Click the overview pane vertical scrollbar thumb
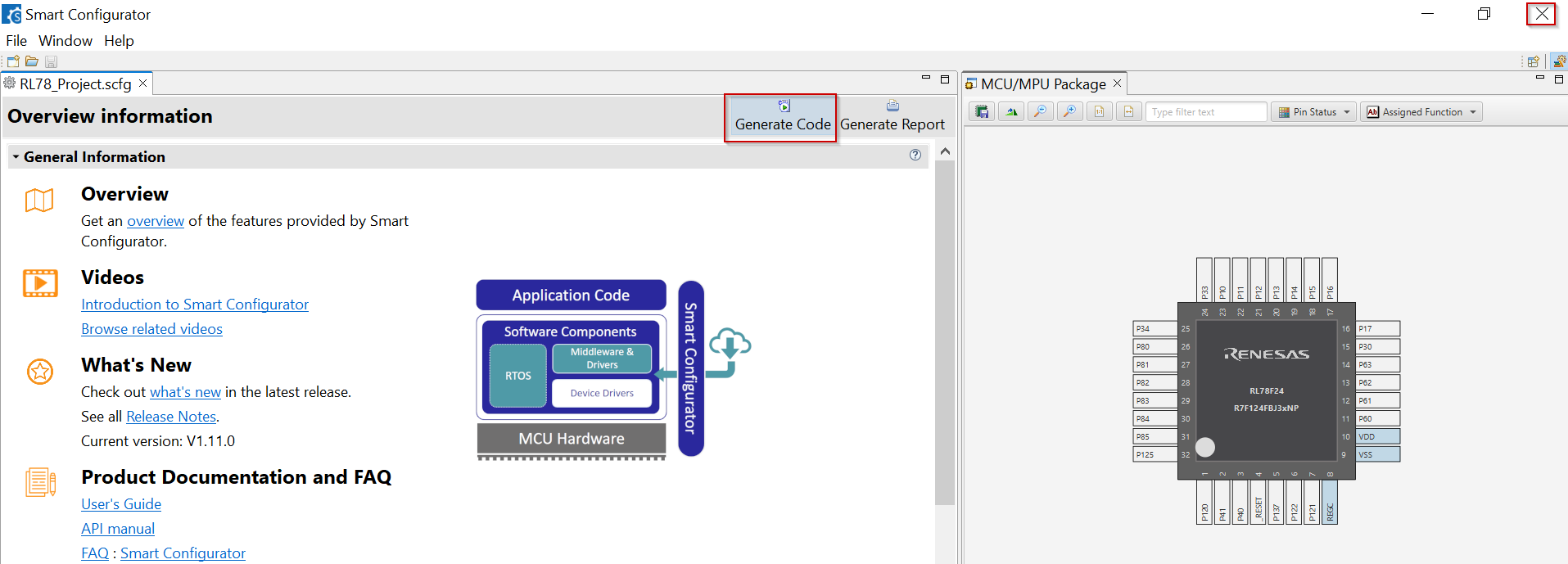The image size is (1568, 564). [945, 332]
